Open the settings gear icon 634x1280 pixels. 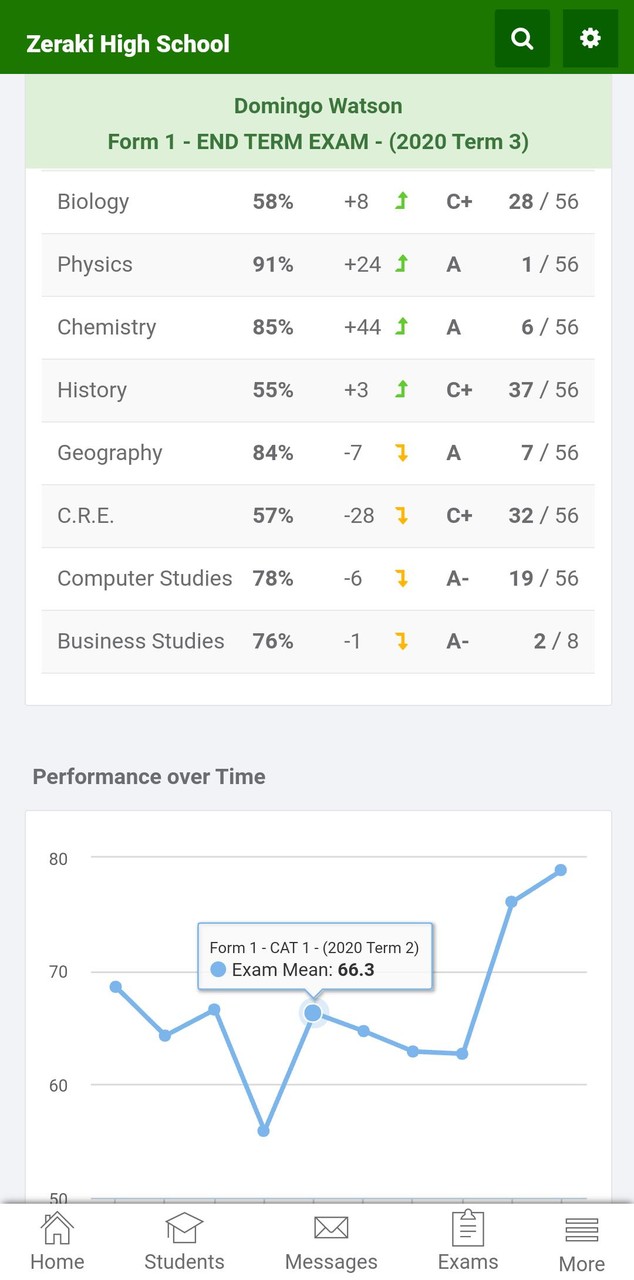coord(590,38)
